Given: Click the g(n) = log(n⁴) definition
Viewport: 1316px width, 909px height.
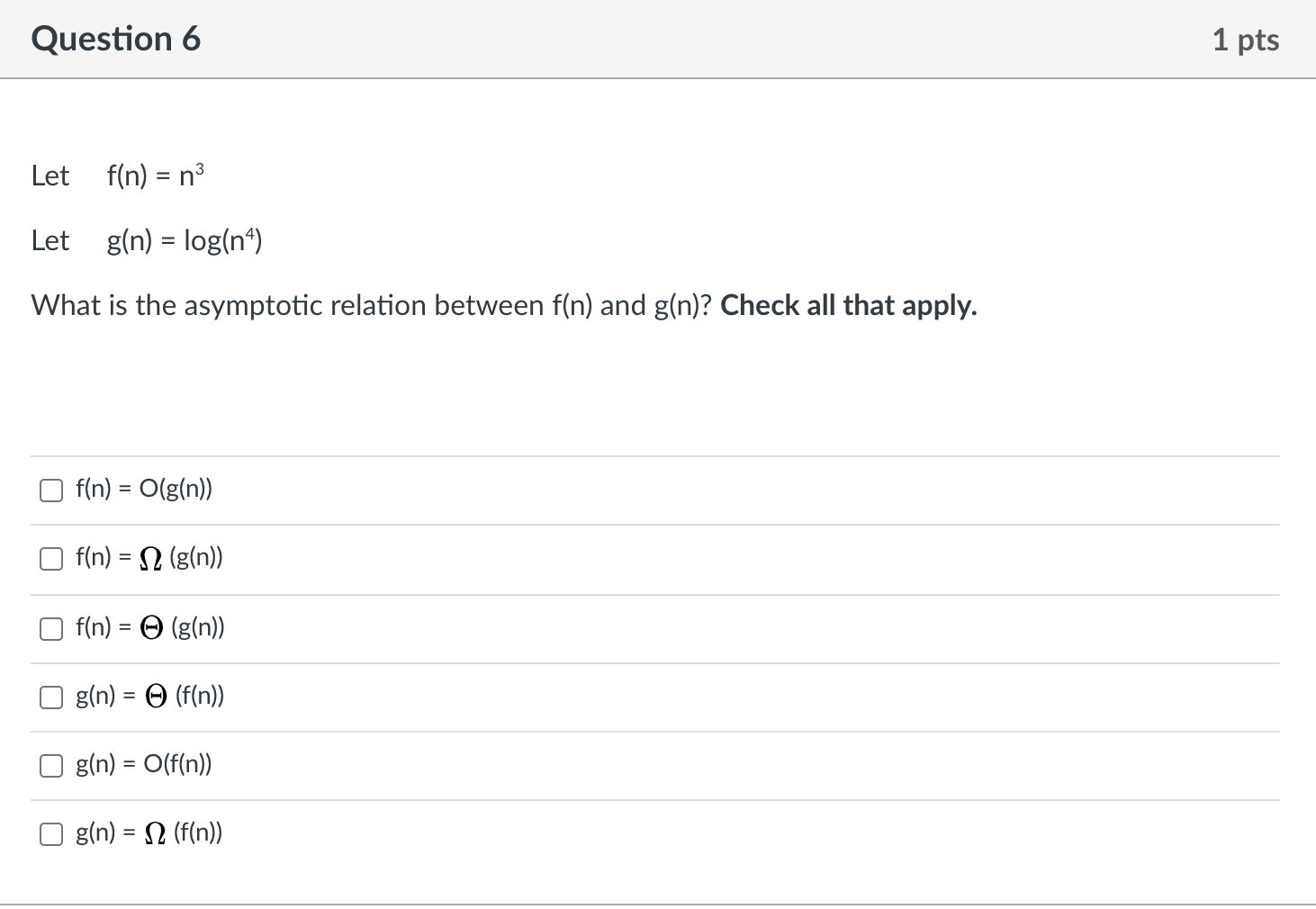Looking at the screenshot, I should pos(185,240).
